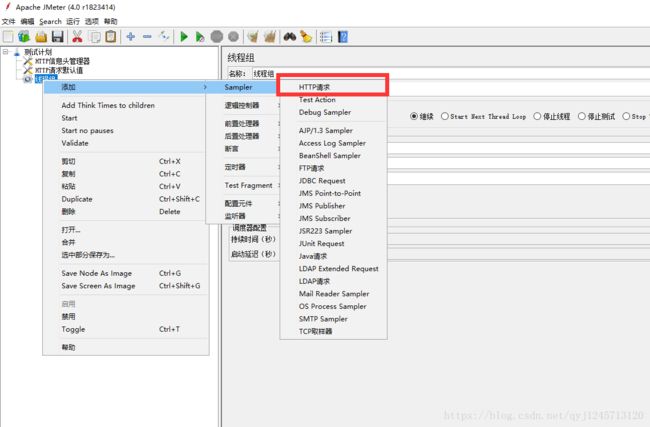650x427 pixels.
Task: Choose Save Node As Image
Action: 126,273
